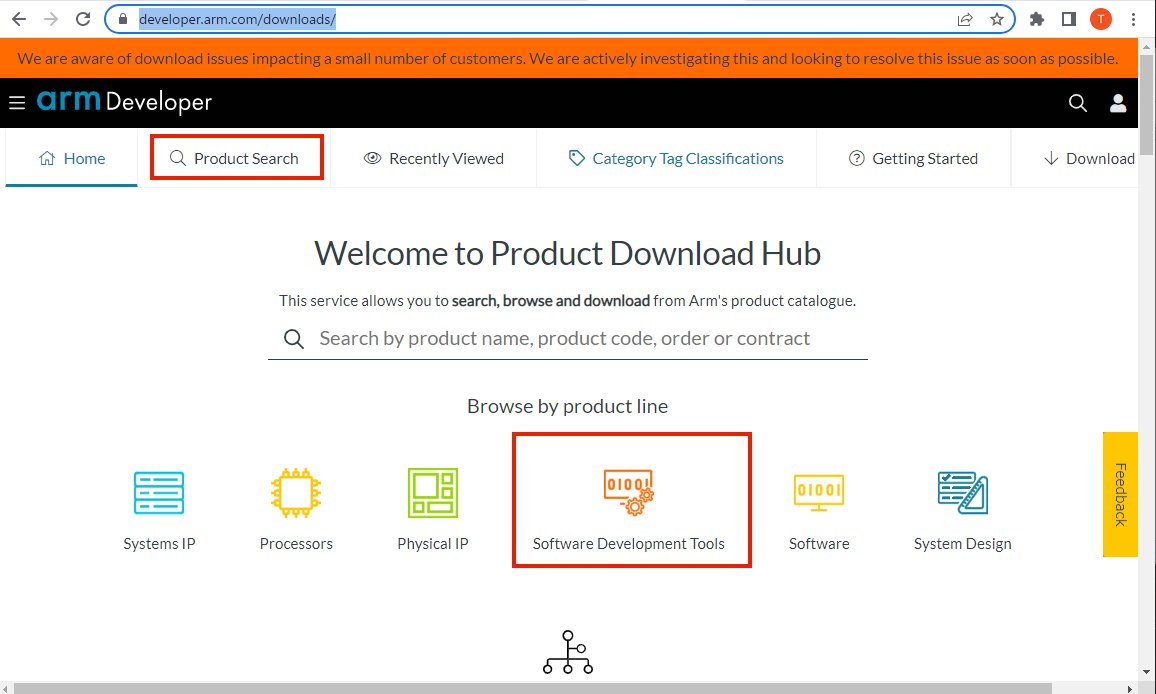Image resolution: width=1156 pixels, height=694 pixels.
Task: Click the Physical IP label
Action: [x=433, y=544]
